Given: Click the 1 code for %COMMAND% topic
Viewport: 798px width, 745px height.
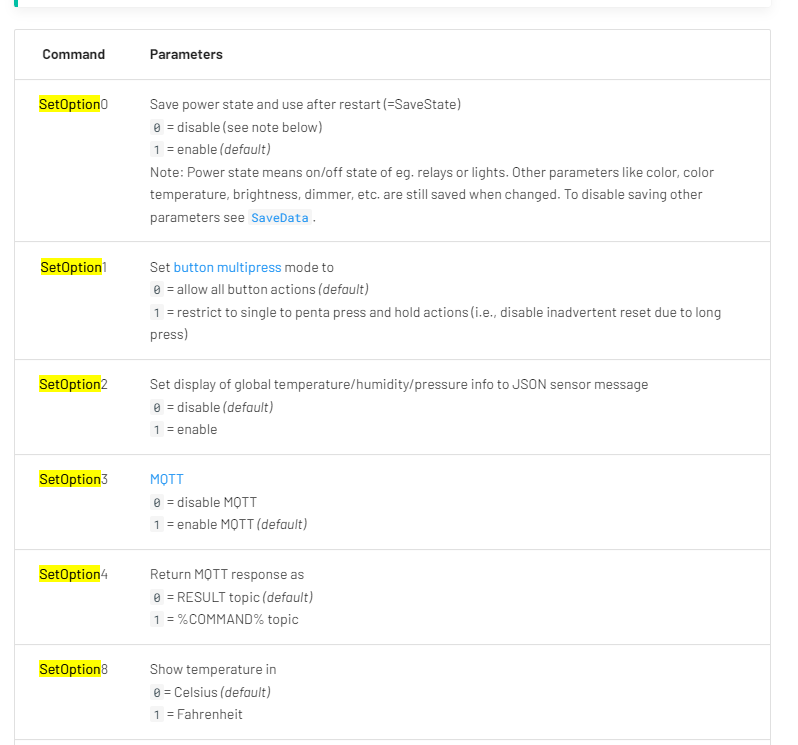Looking at the screenshot, I should click(x=157, y=620).
